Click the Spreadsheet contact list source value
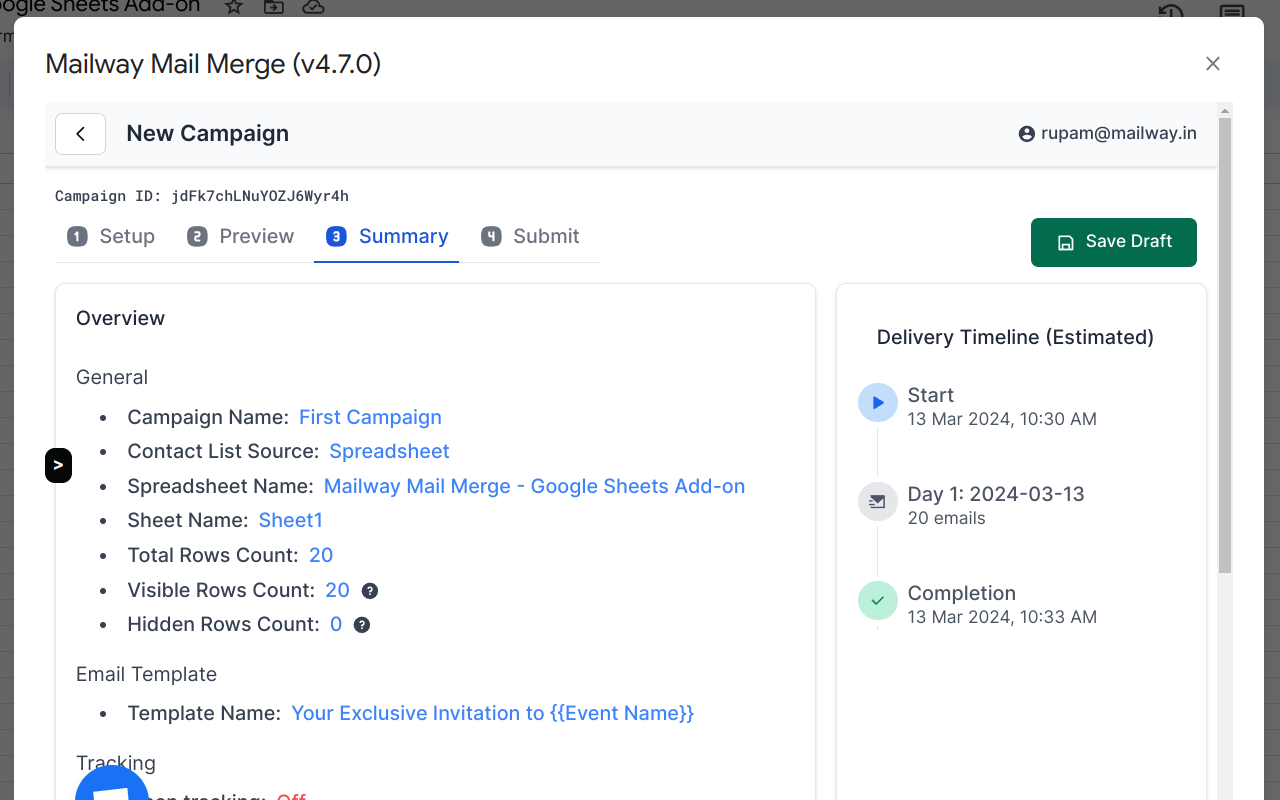1280x800 pixels. (389, 451)
